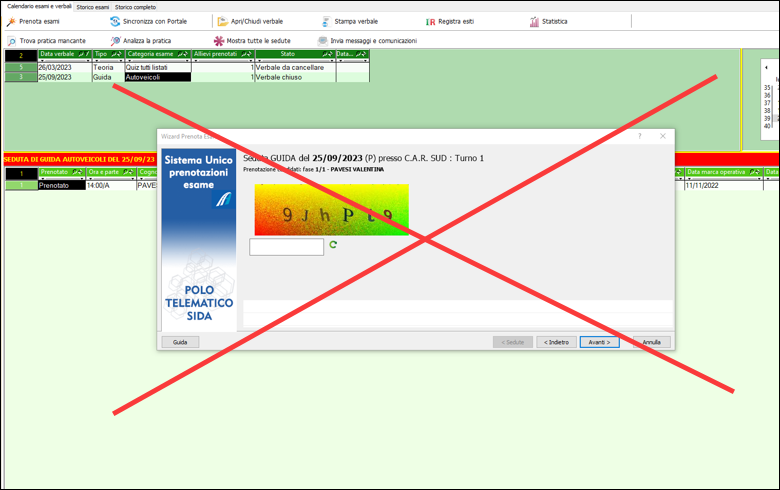Switch to the Storico esami tab
780x490 pixels.
click(95, 7)
